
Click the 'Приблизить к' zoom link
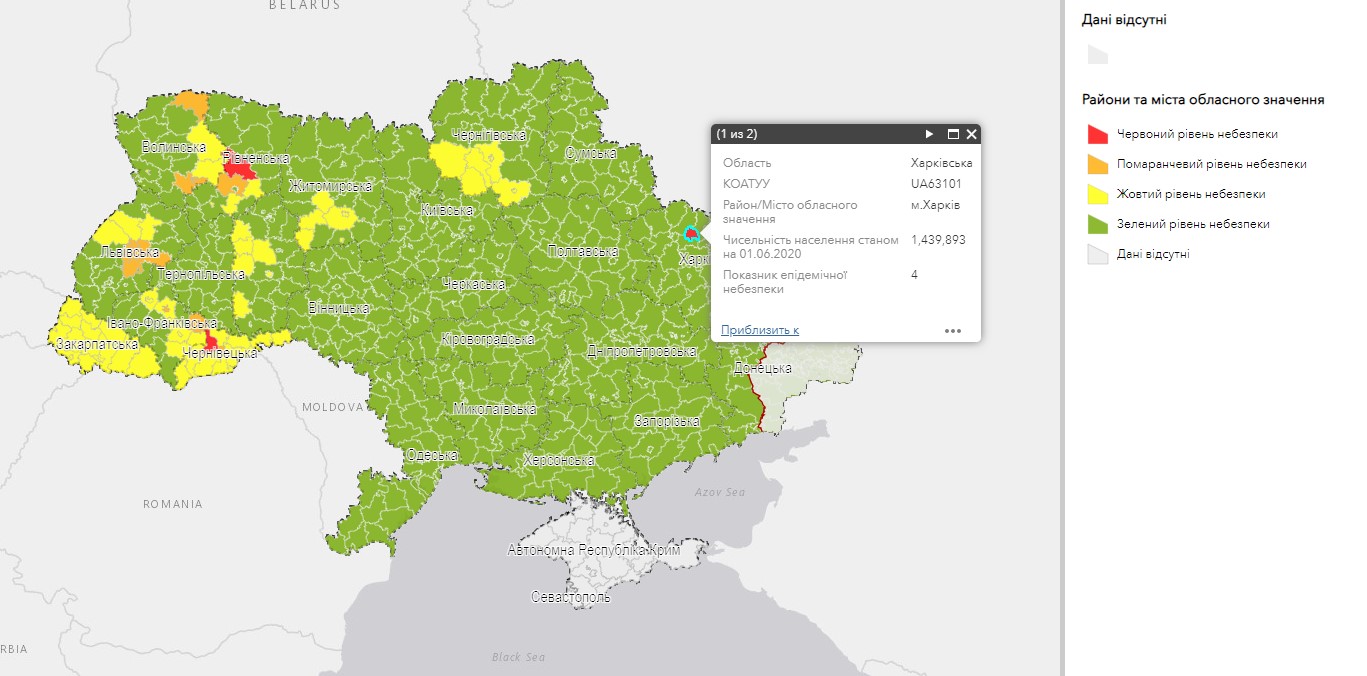760,330
